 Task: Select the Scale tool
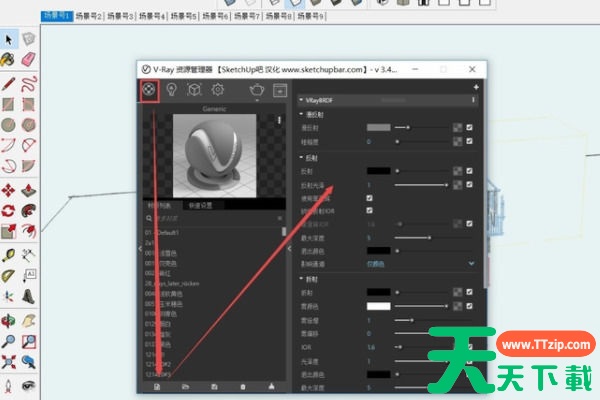pyautogui.click(x=8, y=231)
